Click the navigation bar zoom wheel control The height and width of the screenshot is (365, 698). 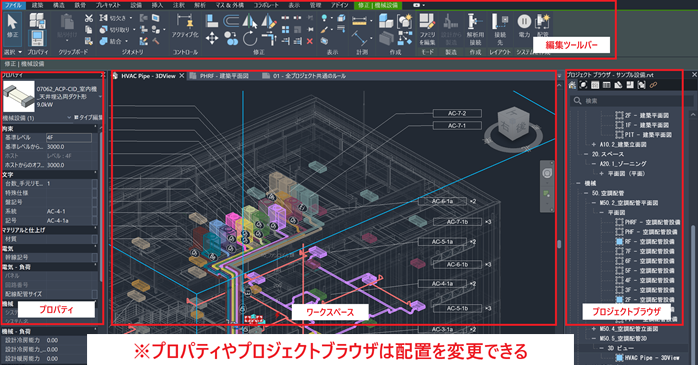pyautogui.click(x=547, y=173)
